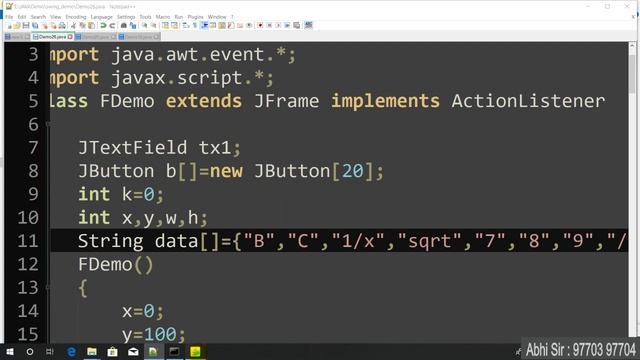Open the Encoding menu
Image resolution: width=640 pixels, height=360 pixels.
coord(76,17)
